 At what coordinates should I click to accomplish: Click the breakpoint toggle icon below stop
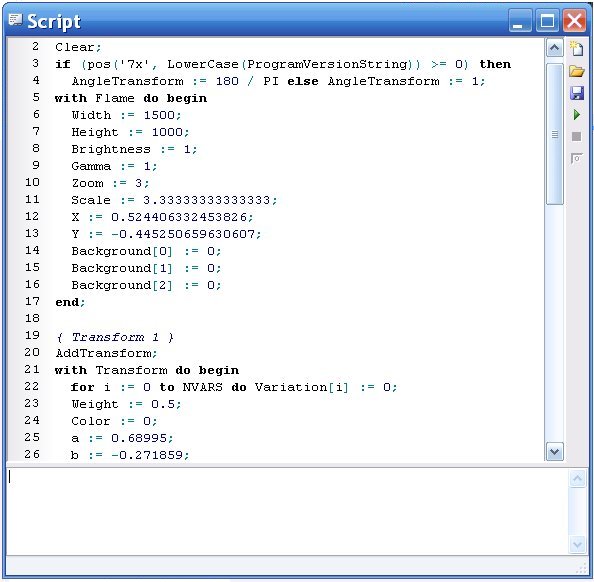[576, 158]
